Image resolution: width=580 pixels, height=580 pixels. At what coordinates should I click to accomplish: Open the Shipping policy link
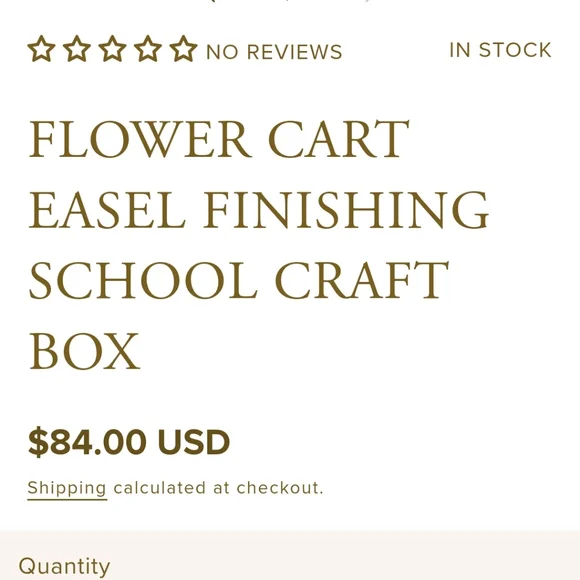tap(67, 488)
